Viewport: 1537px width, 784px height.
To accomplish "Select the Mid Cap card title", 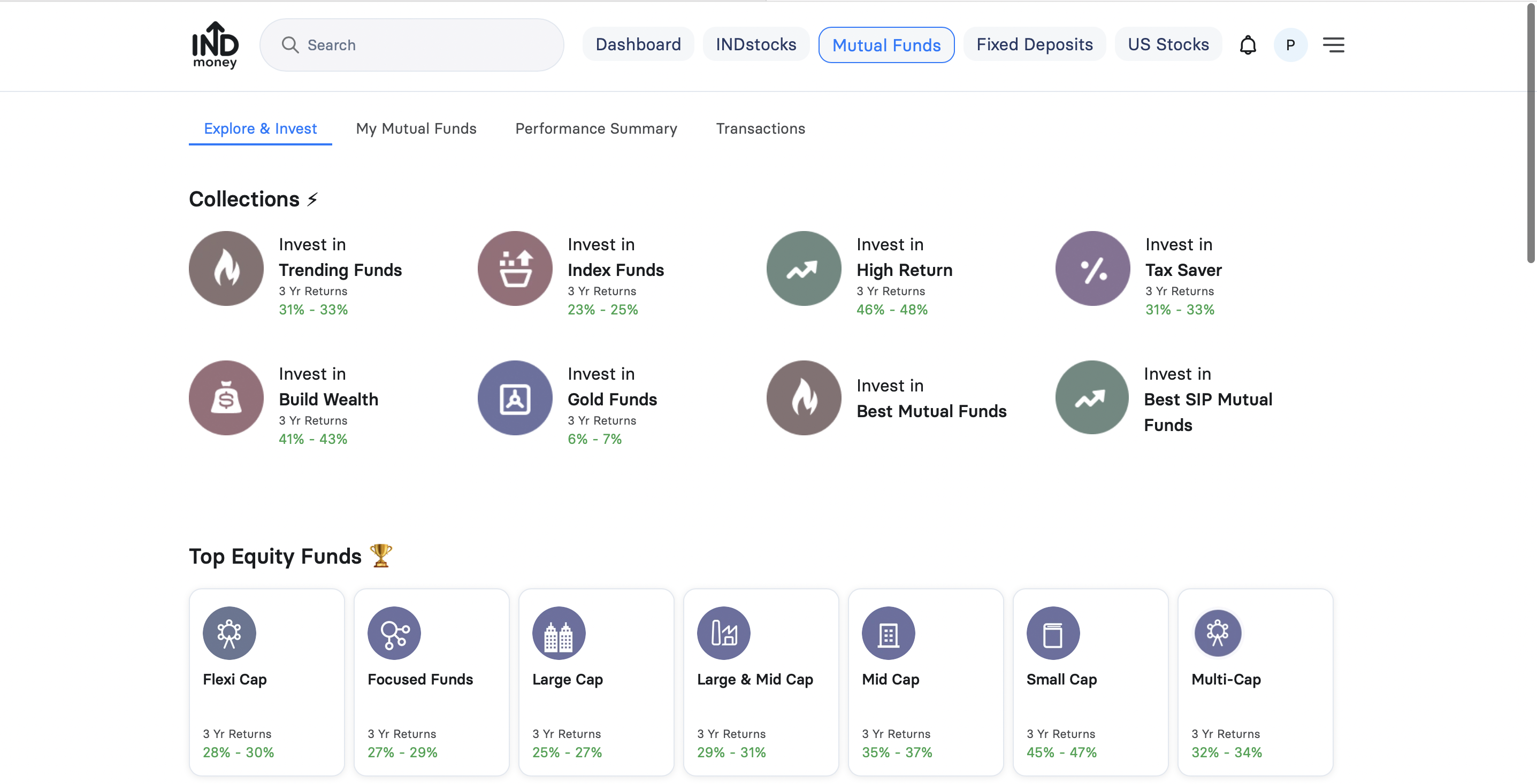I will (890, 679).
